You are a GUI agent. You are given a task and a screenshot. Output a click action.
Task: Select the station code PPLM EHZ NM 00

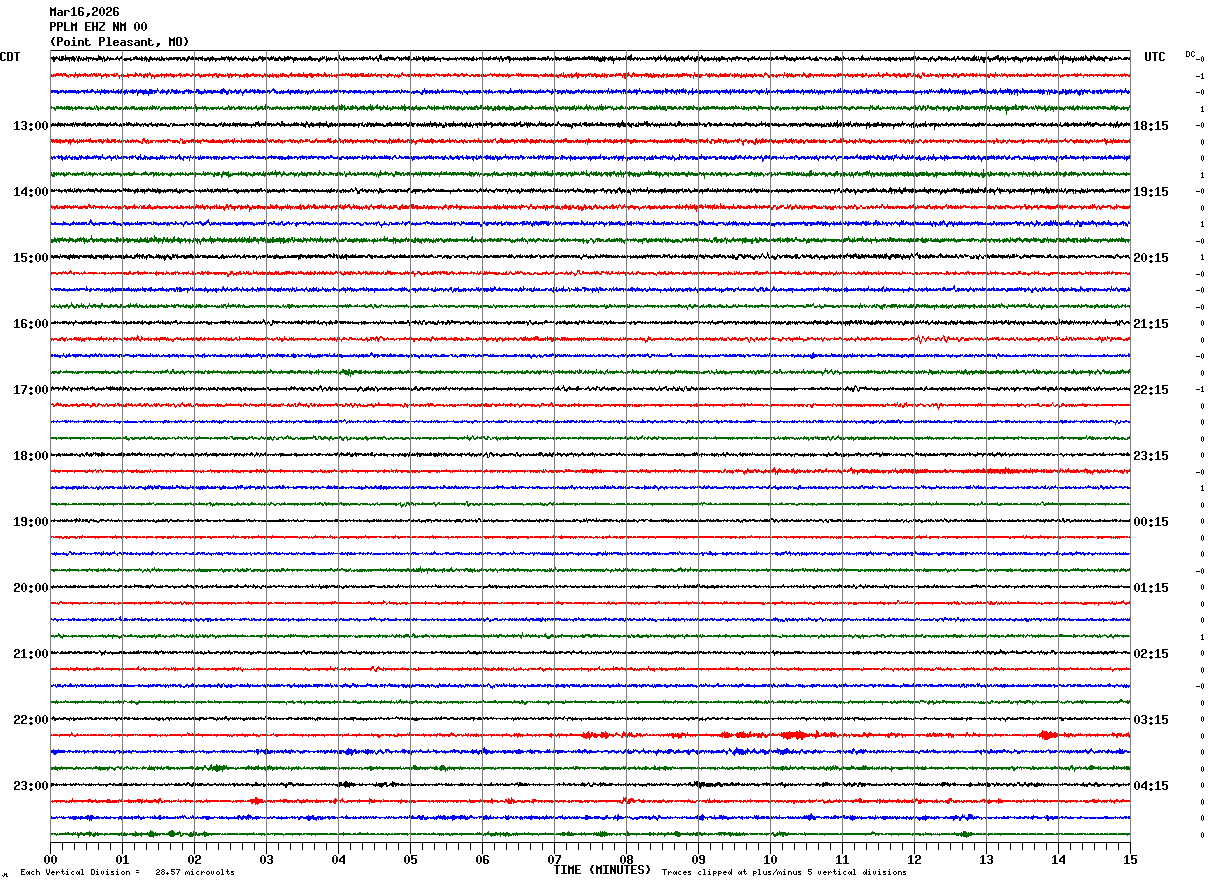tap(98, 27)
